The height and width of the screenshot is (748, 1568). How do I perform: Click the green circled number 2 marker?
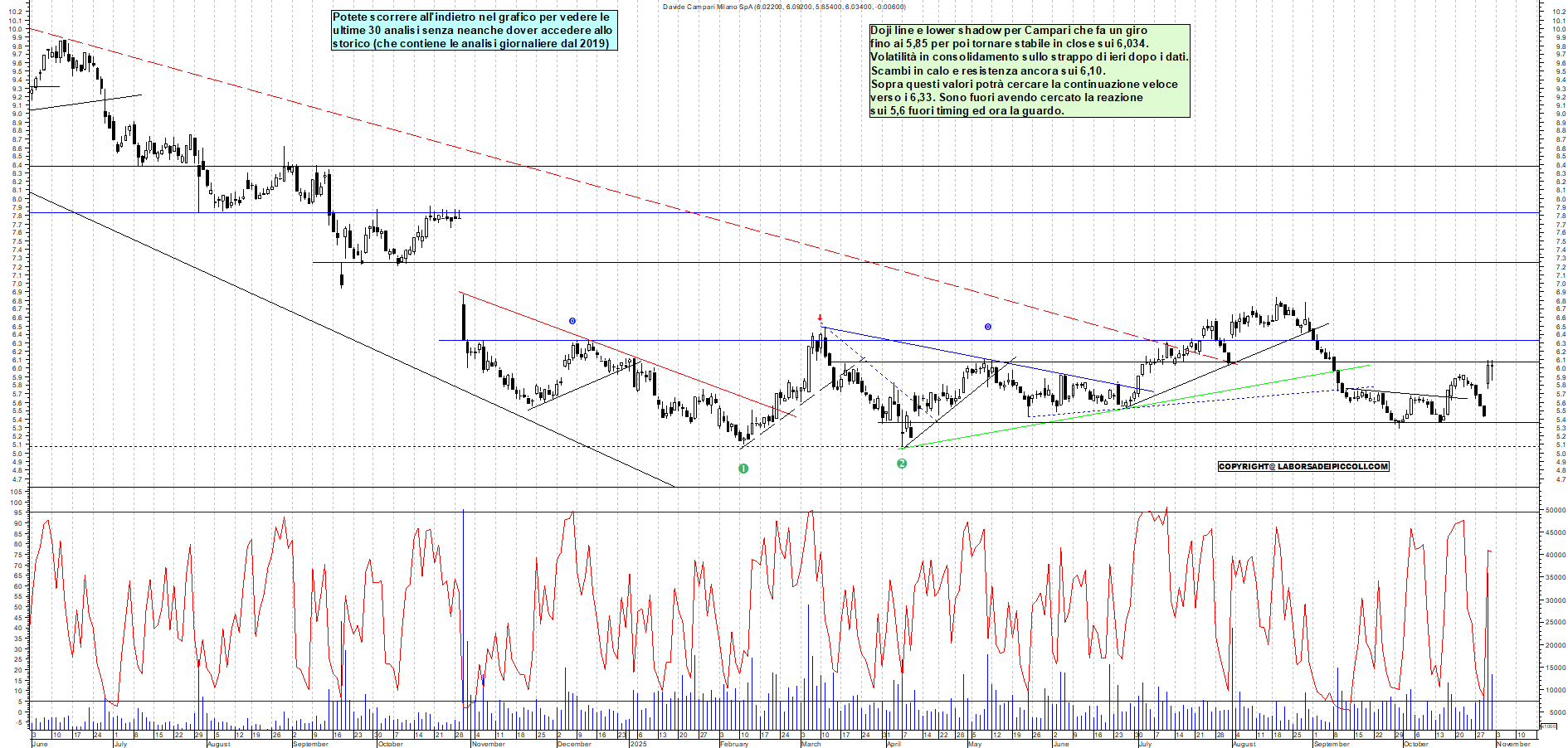[x=902, y=464]
